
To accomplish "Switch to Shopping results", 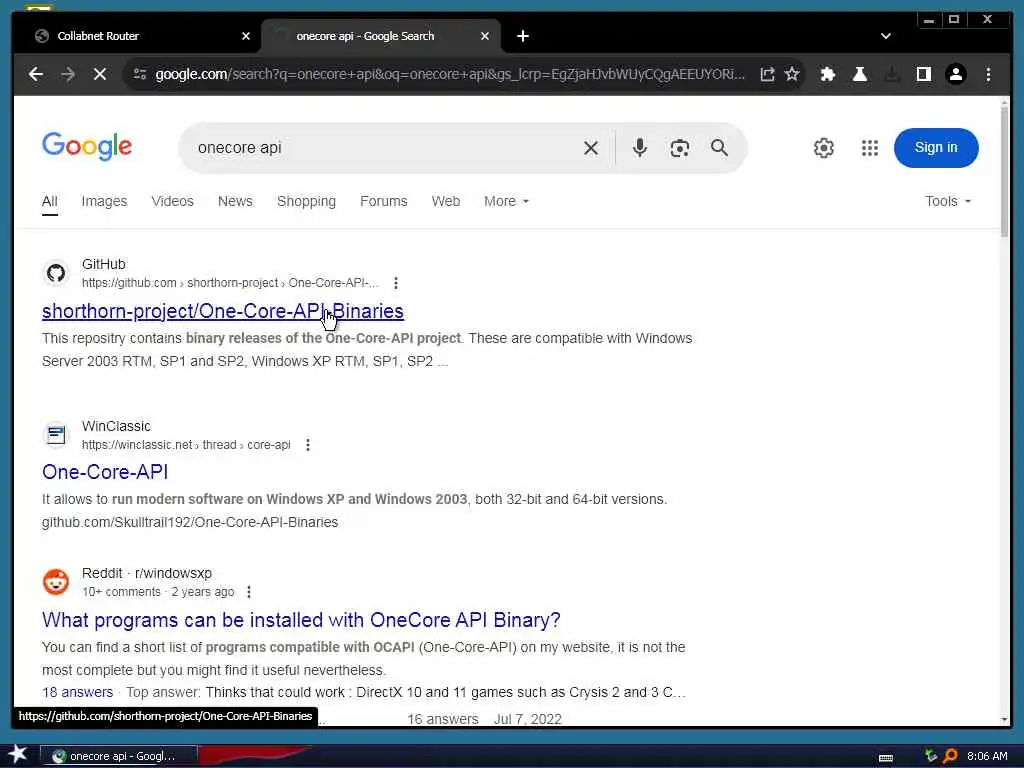I will 306,202.
